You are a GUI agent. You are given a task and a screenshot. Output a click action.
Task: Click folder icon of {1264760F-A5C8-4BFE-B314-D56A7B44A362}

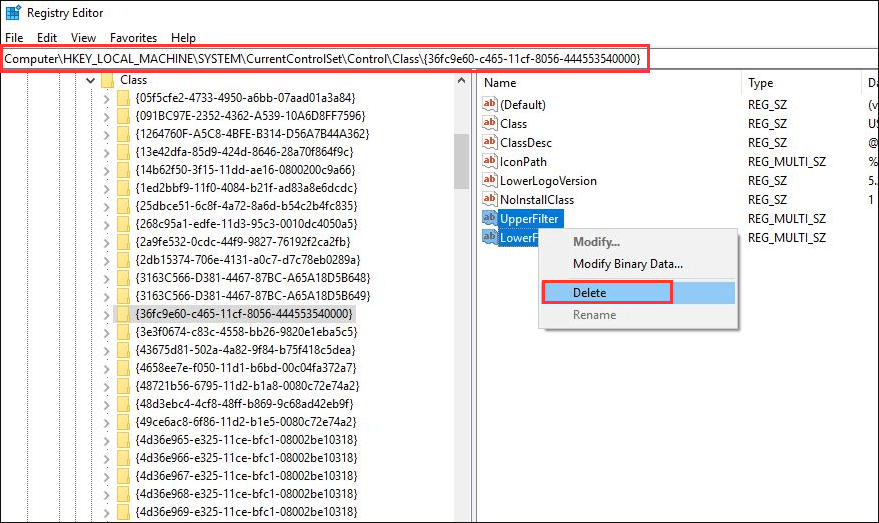coord(124,134)
